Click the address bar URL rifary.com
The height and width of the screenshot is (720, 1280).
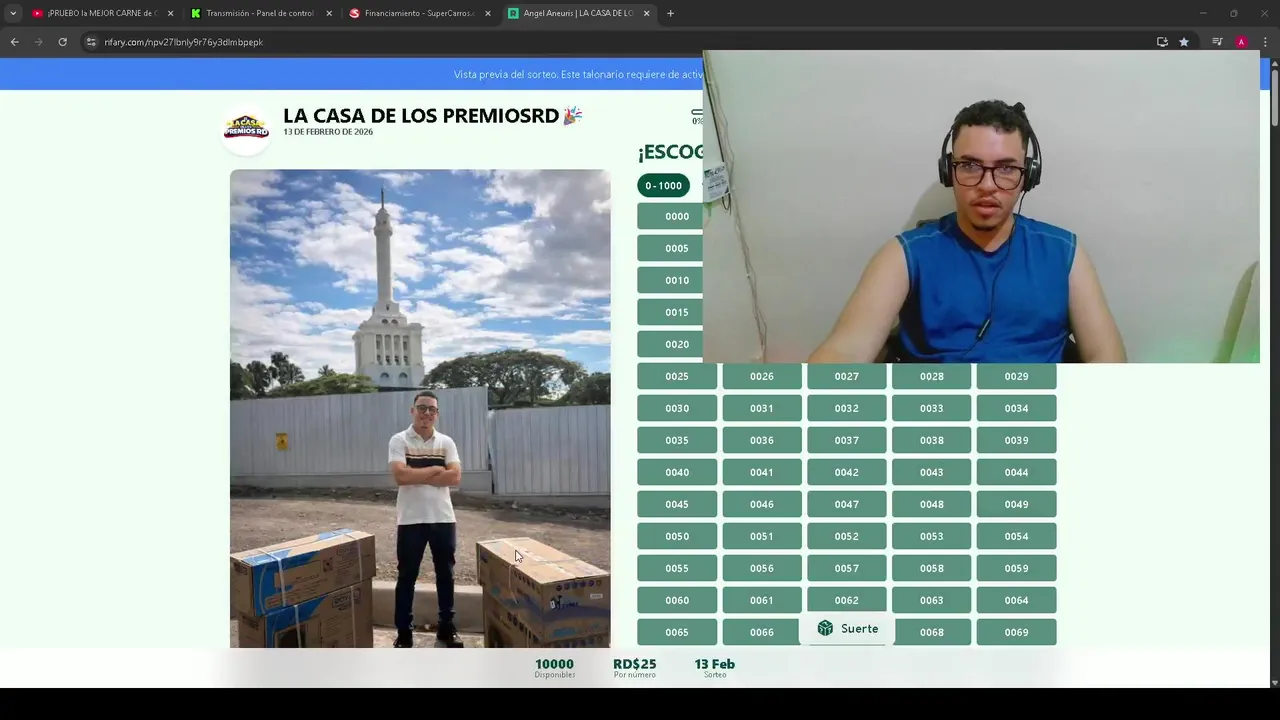point(183,42)
